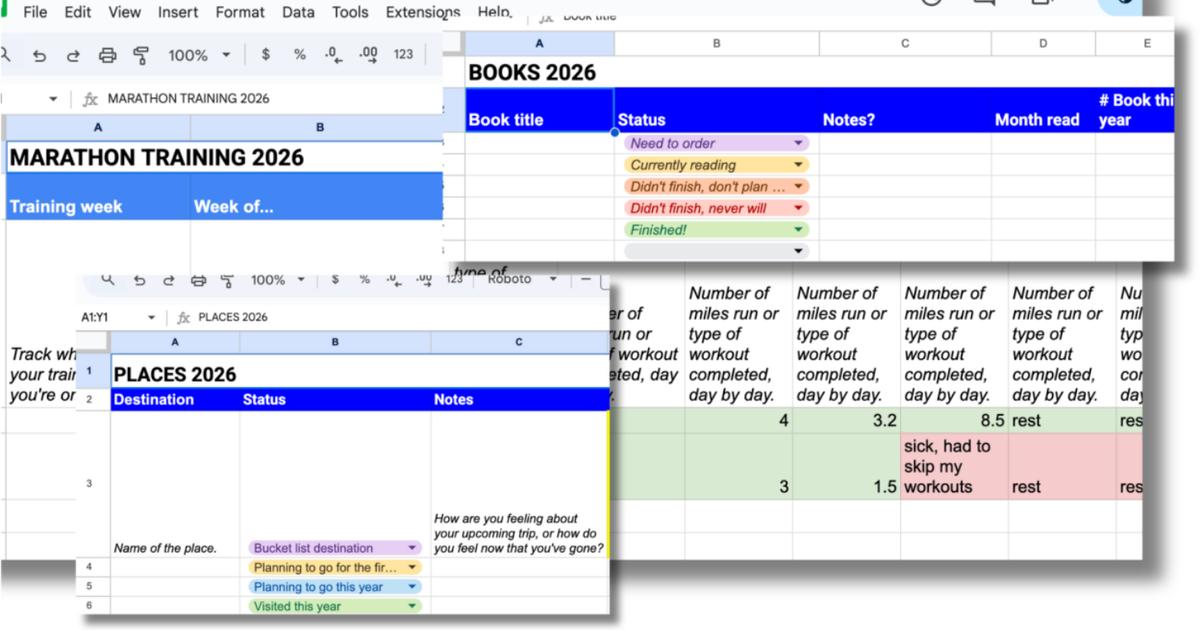Decrease decimal places in Marathon Training toolbar
This screenshot has width=1200, height=630.
point(334,56)
